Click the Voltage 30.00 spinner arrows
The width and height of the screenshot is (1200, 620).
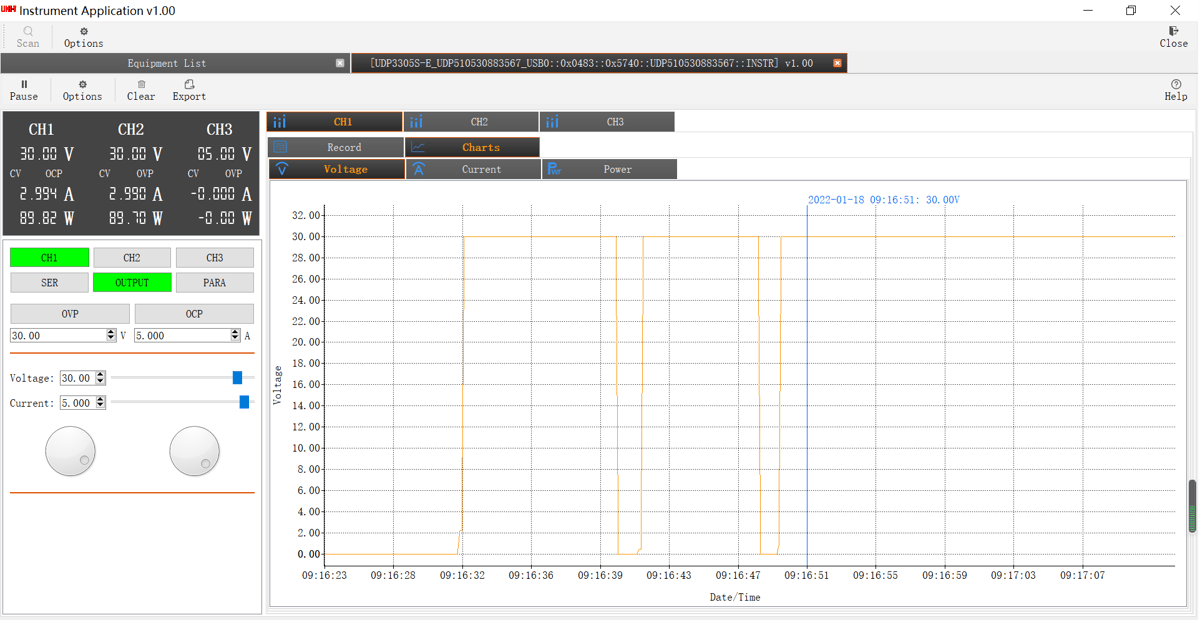pyautogui.click(x=100, y=378)
